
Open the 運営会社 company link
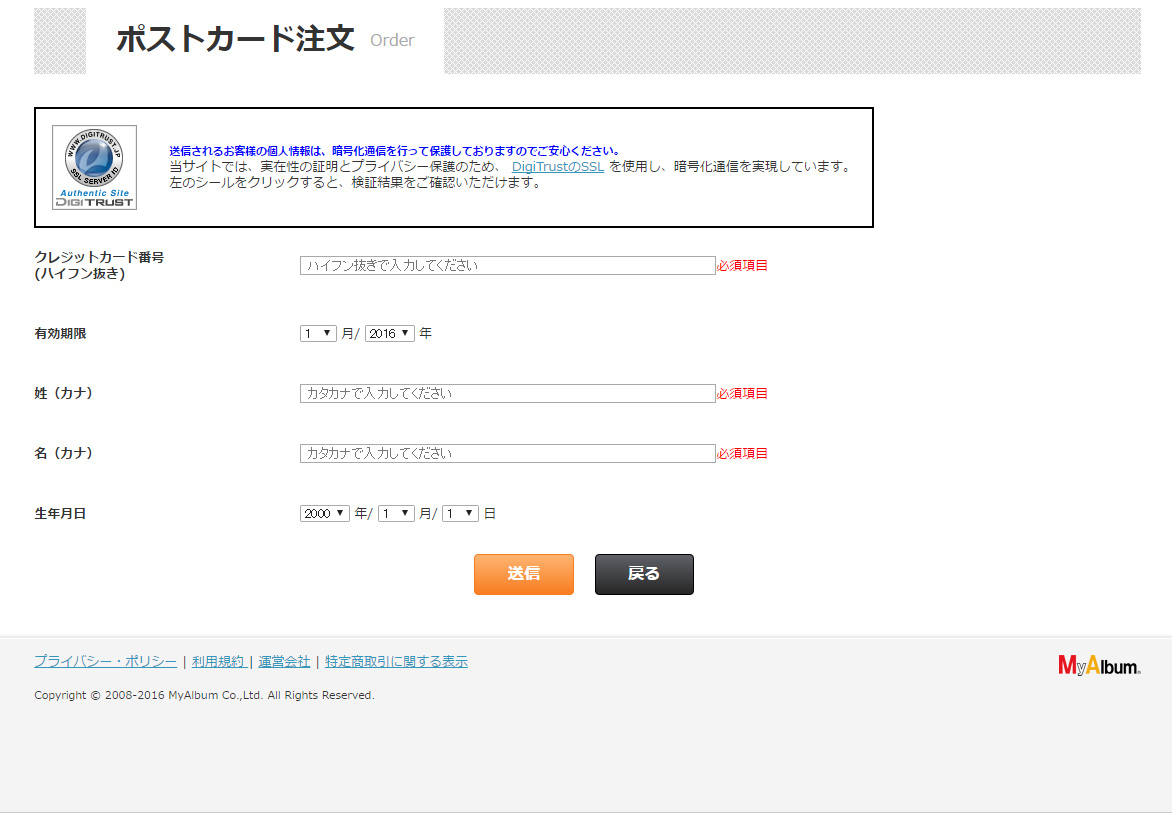click(x=284, y=662)
